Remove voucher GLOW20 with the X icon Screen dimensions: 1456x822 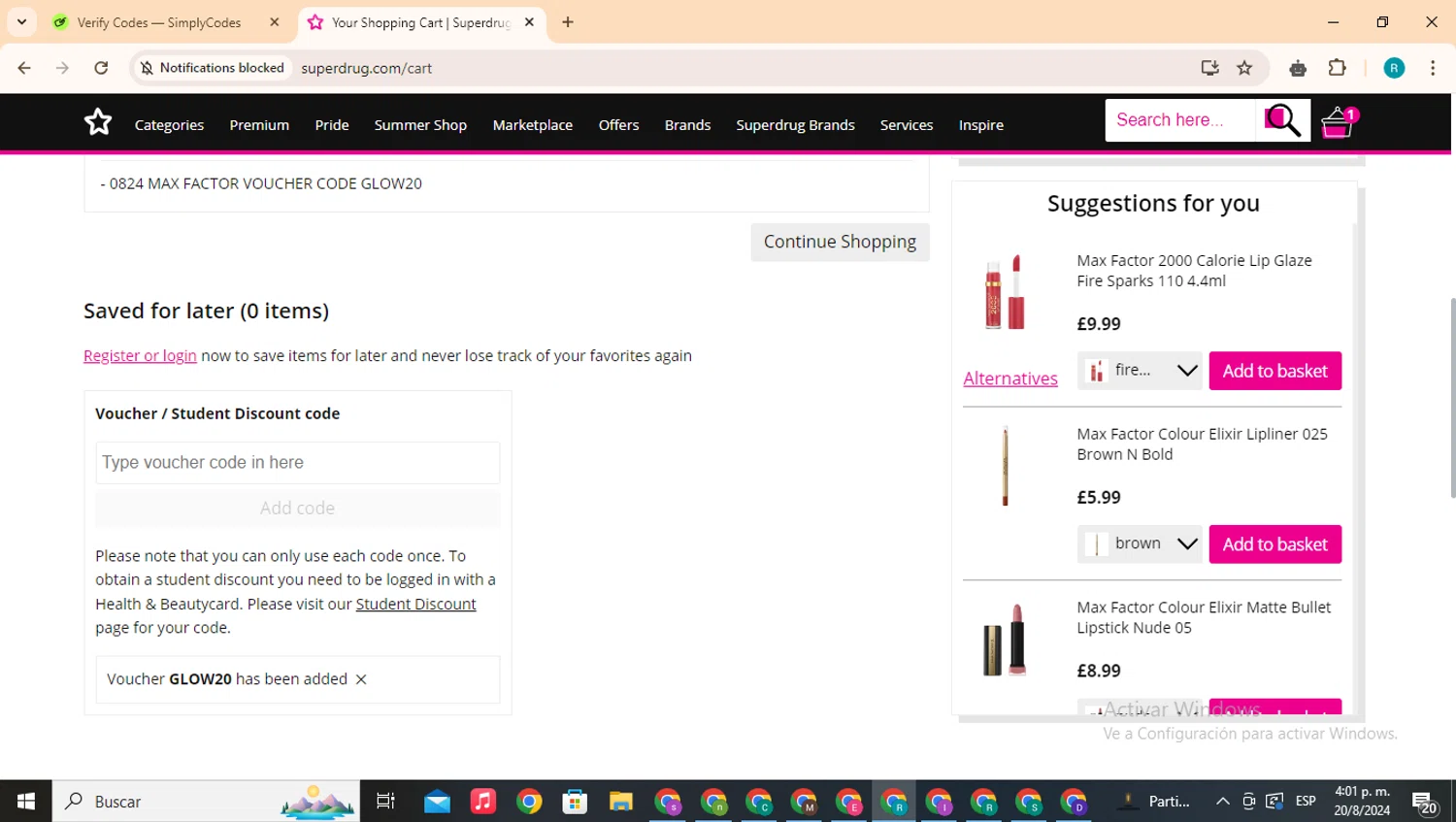pyautogui.click(x=361, y=679)
